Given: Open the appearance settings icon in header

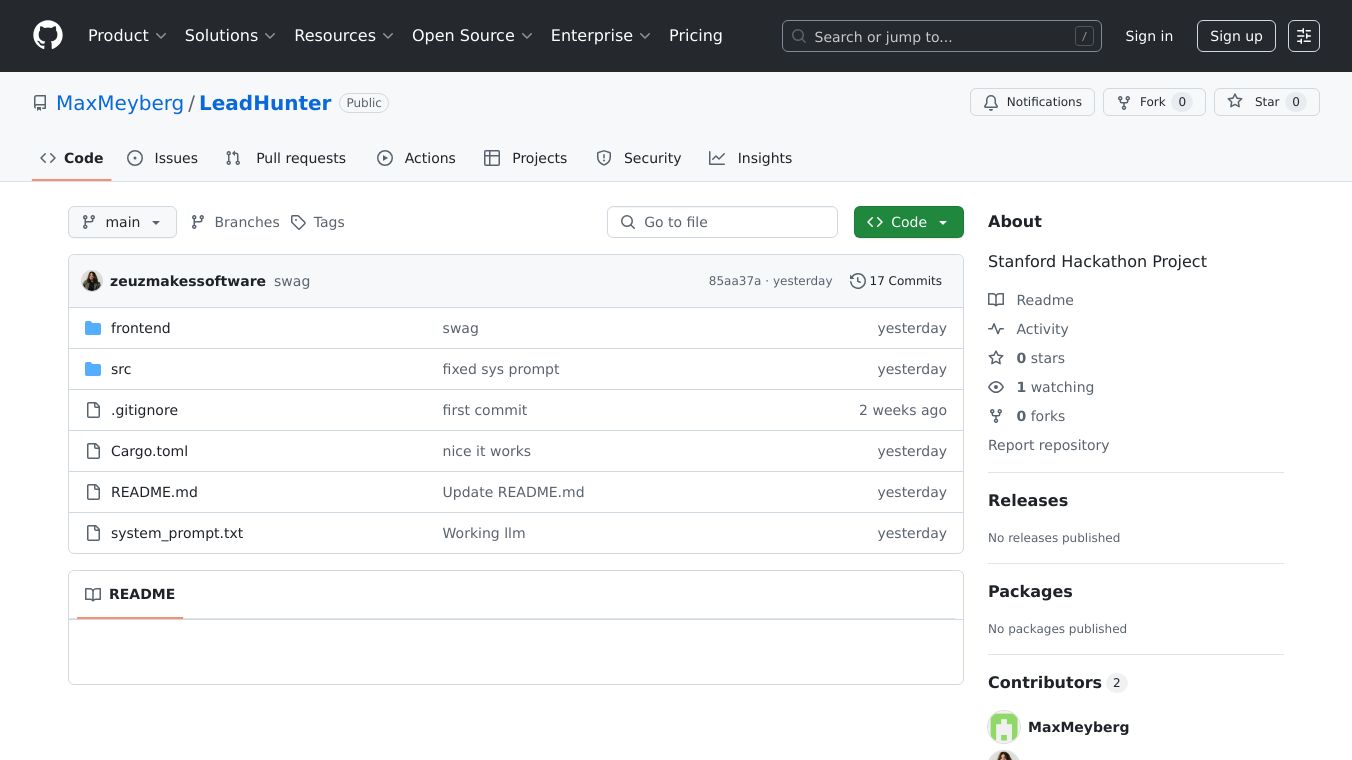Looking at the screenshot, I should pos(1303,36).
